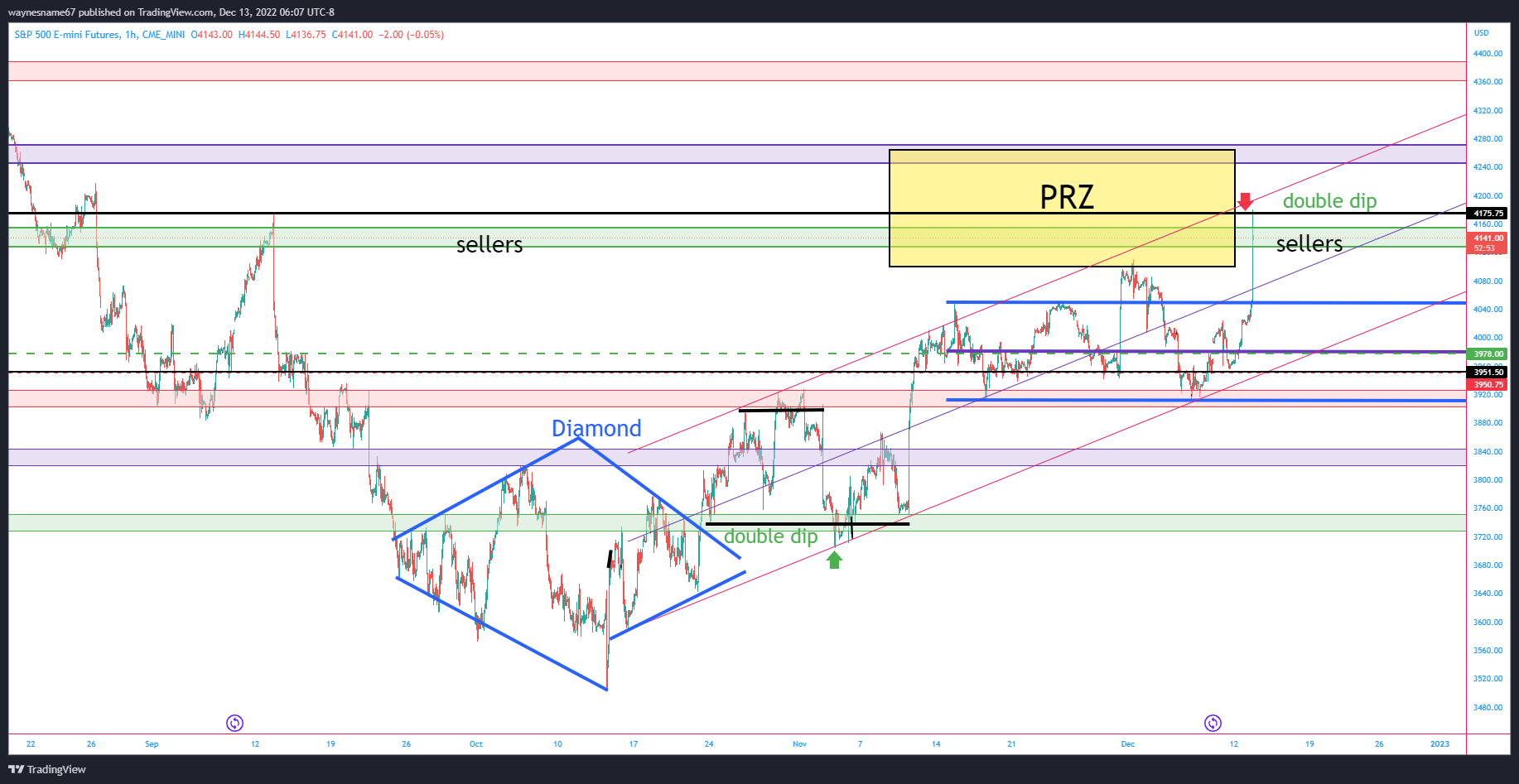Select the double dip label above the green arrow

coord(770,536)
